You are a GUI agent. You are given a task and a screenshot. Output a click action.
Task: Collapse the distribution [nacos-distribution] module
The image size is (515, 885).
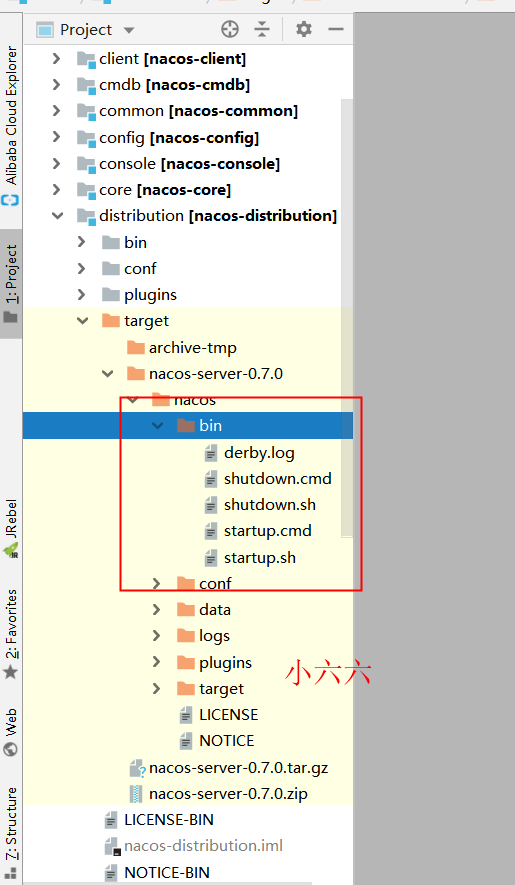[58, 216]
